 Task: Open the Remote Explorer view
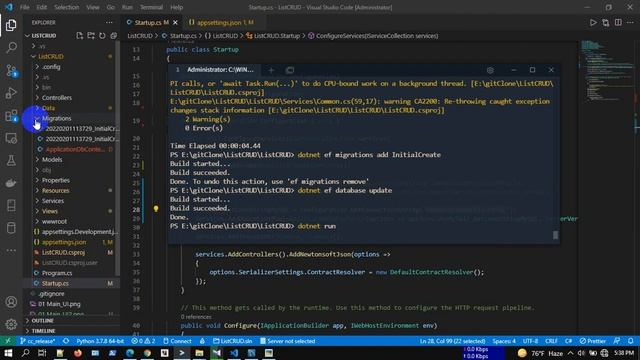11,138
